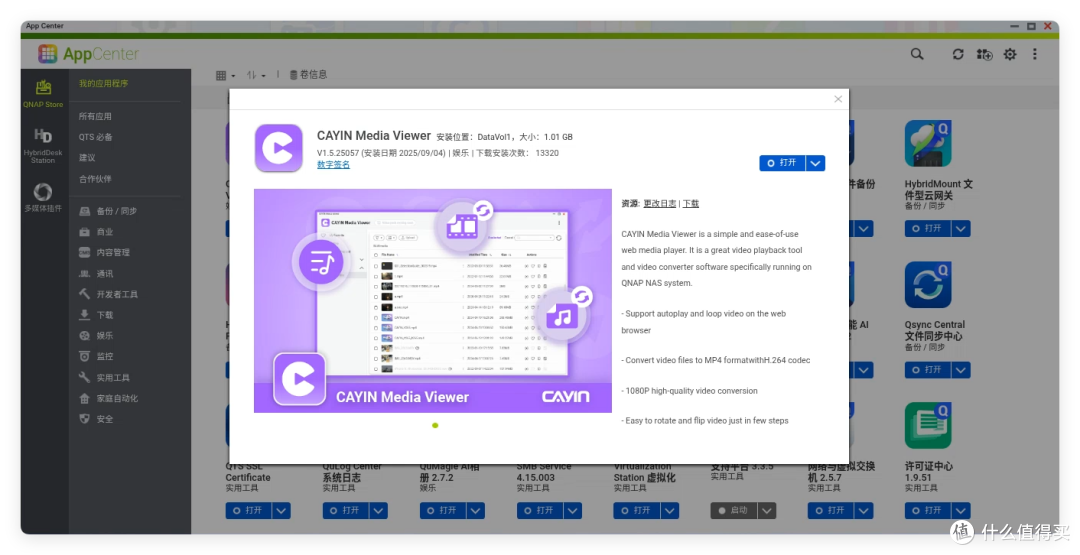Viewport: 1080px width, 555px height.
Task: Expand QuMagie 打开 dropdown arrow
Action: [x=475, y=510]
